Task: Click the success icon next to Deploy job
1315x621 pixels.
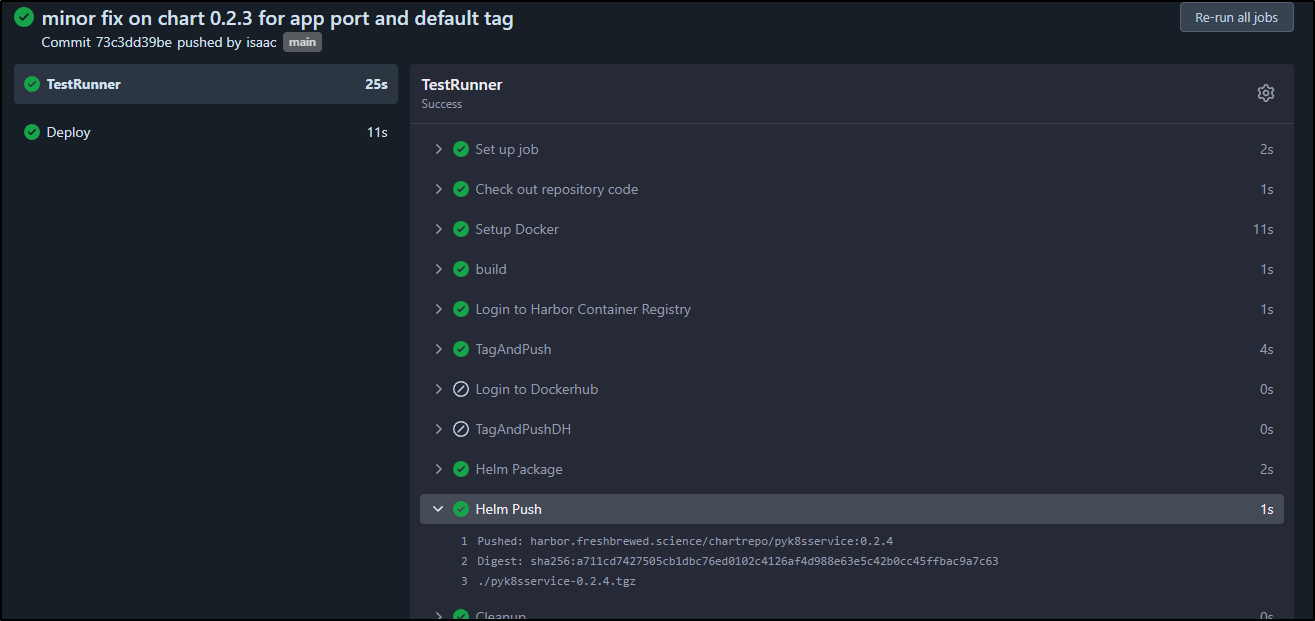Action: pyautogui.click(x=32, y=132)
